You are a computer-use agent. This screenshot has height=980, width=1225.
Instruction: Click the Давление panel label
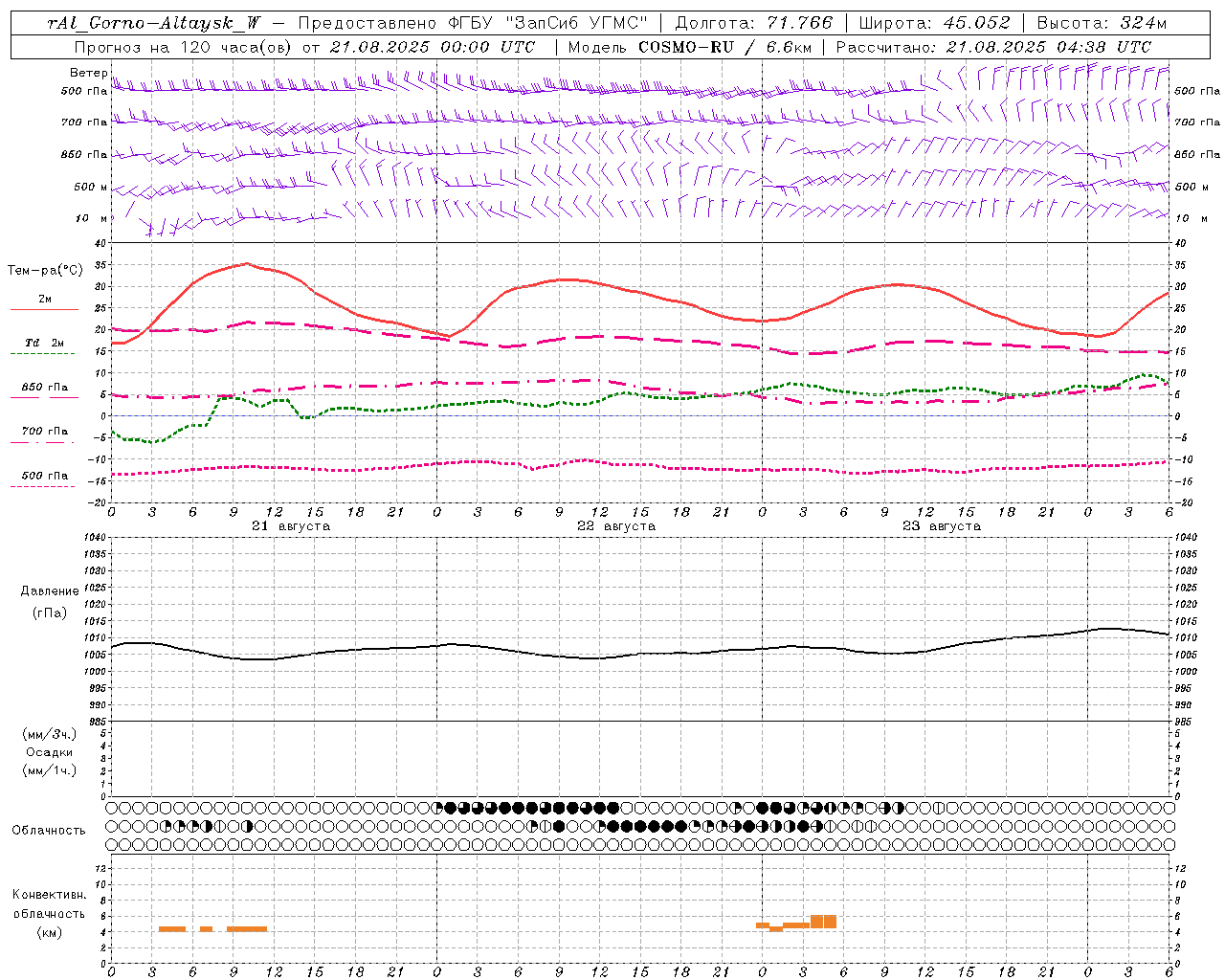point(50,591)
